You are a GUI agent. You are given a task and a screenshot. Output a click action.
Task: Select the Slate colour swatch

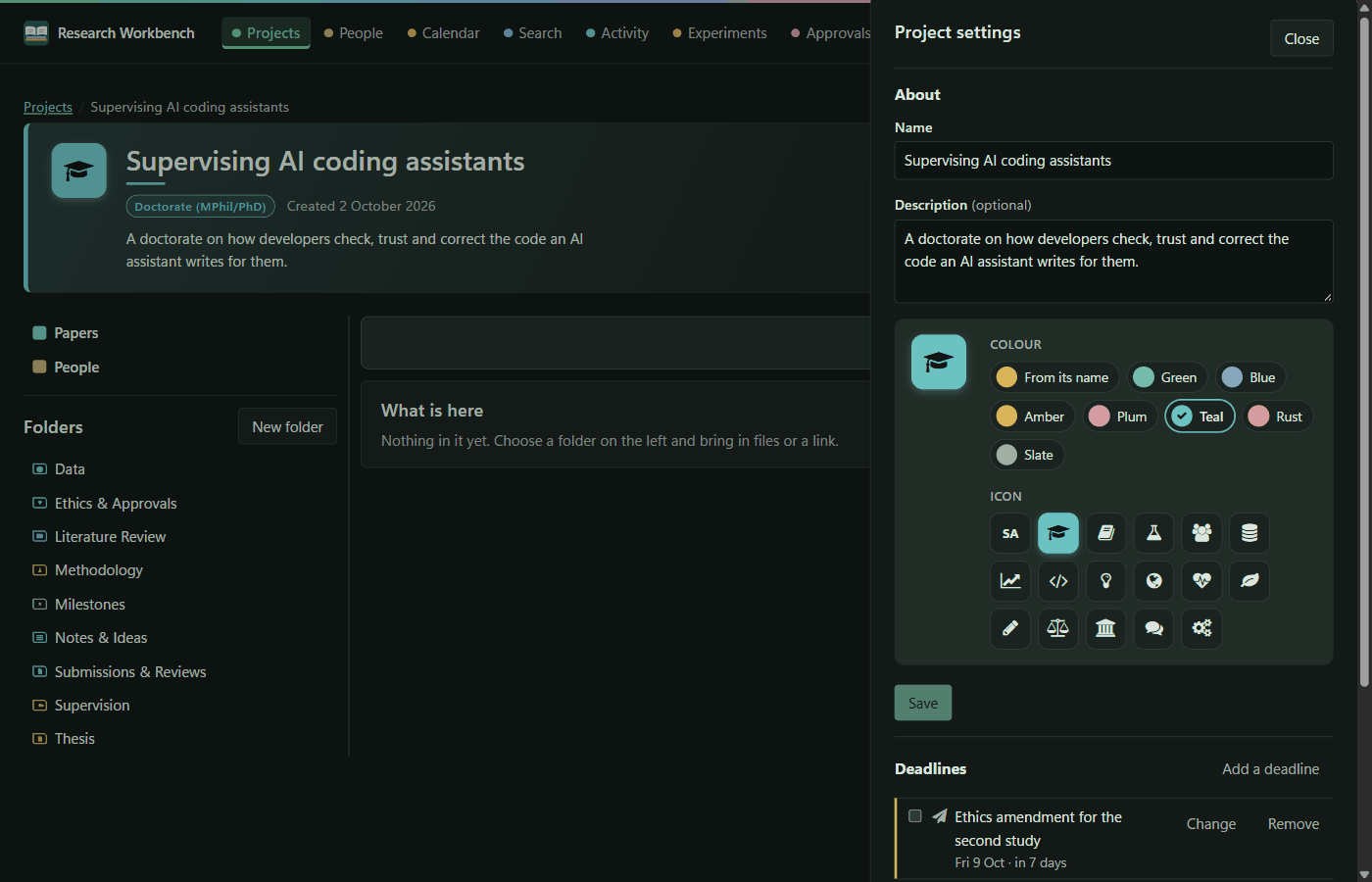[x=1027, y=455]
